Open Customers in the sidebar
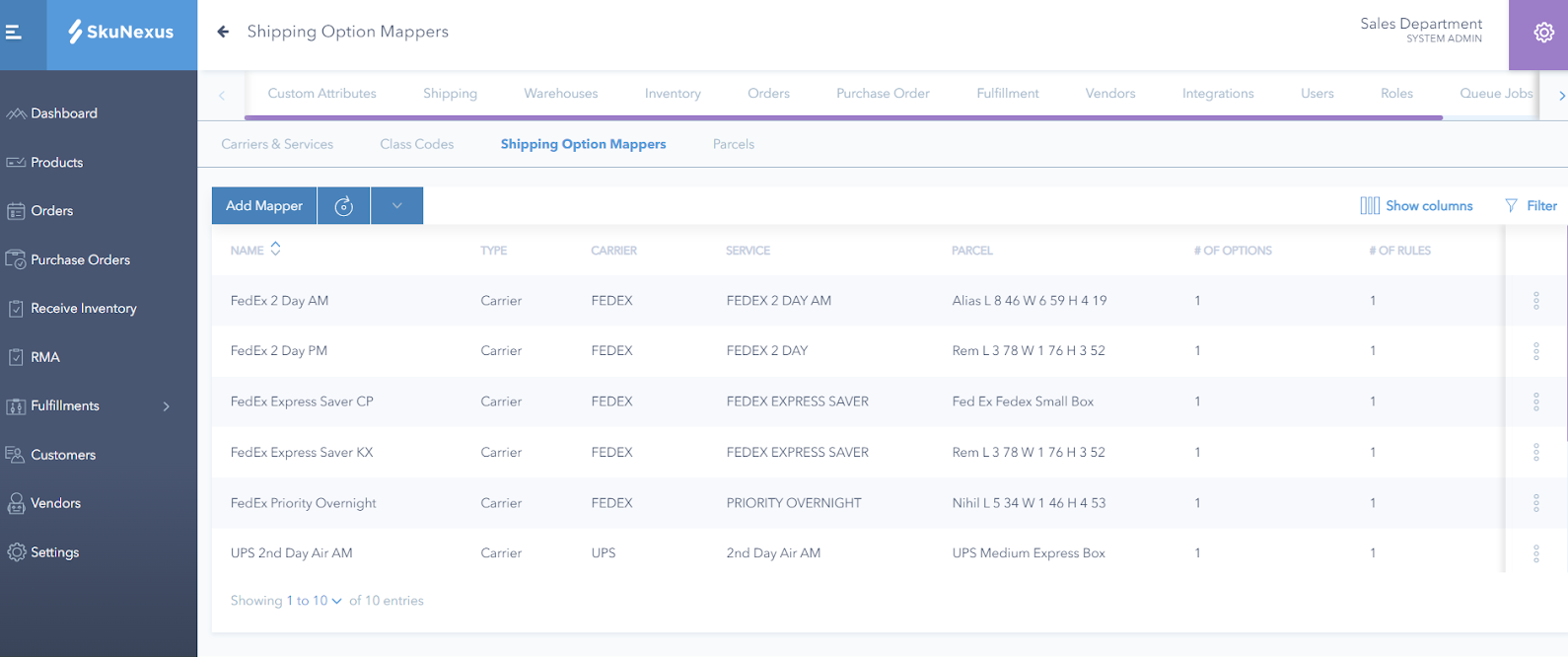This screenshot has width=1568, height=657. (62, 455)
